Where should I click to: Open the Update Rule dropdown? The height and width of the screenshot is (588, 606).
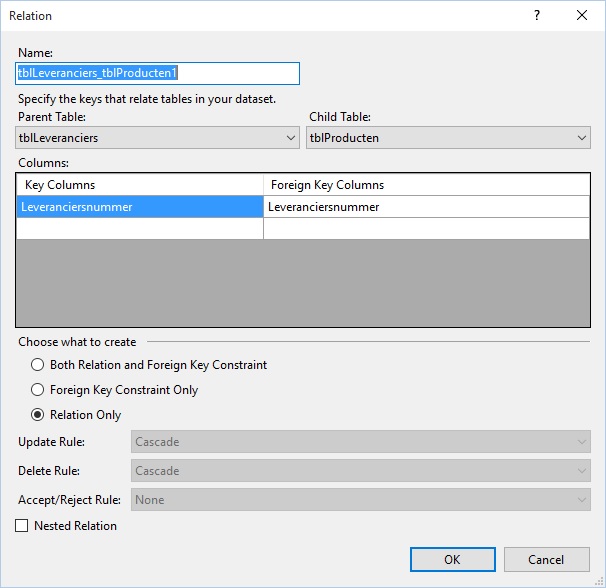361,441
